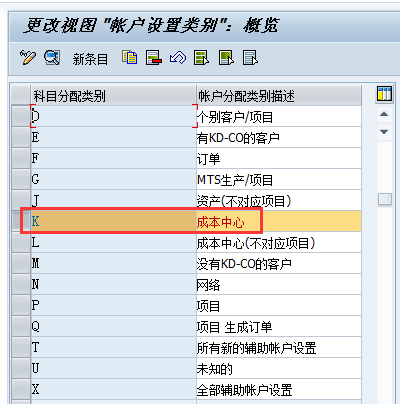Click the vertical scrollbar thumb
Screen dimensions: 400x404
point(385,199)
